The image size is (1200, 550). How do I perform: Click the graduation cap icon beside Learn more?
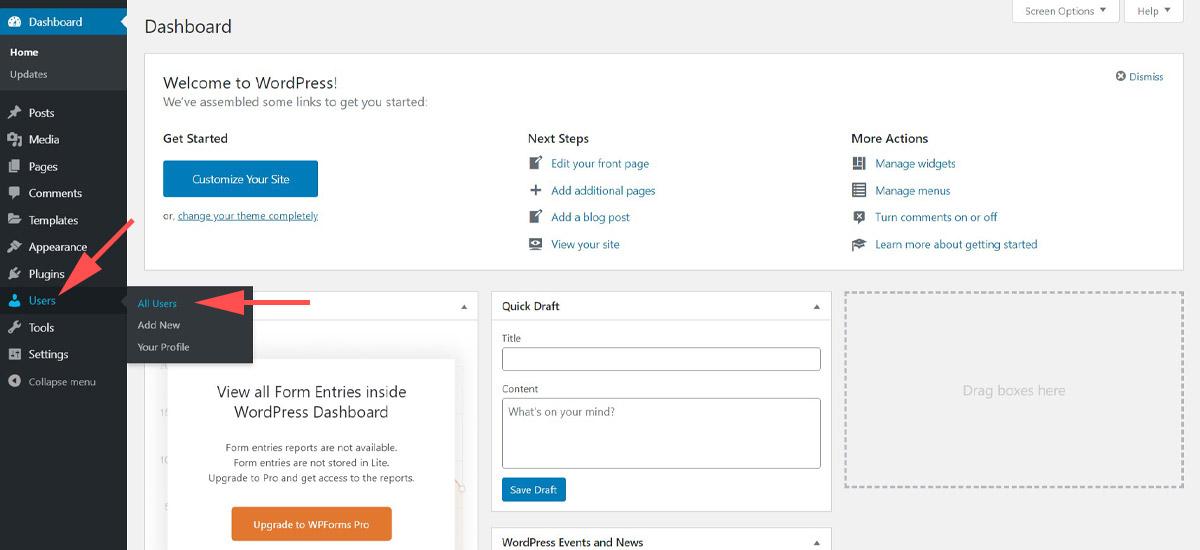click(x=859, y=244)
